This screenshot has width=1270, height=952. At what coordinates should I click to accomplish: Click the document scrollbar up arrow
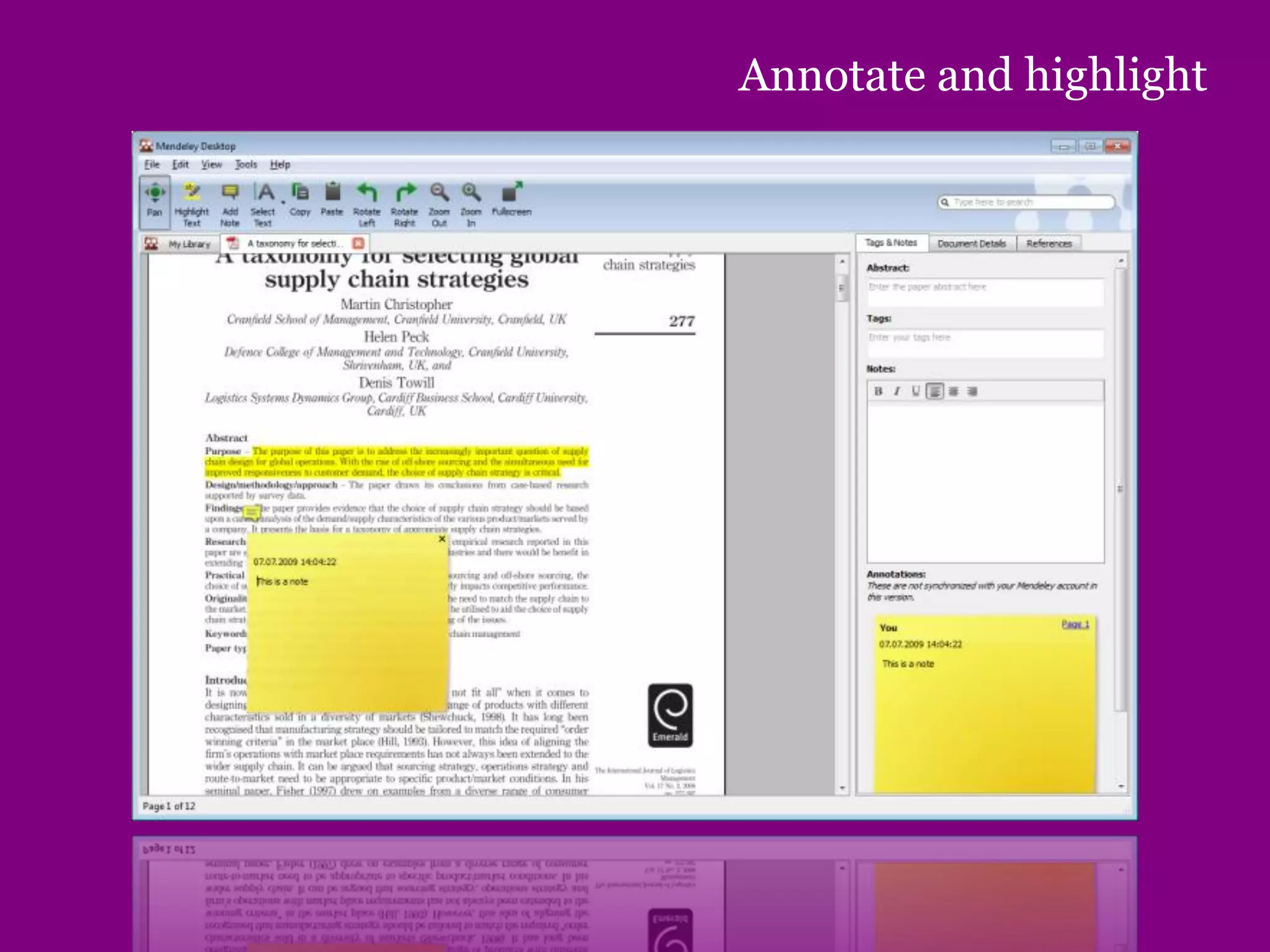842,262
